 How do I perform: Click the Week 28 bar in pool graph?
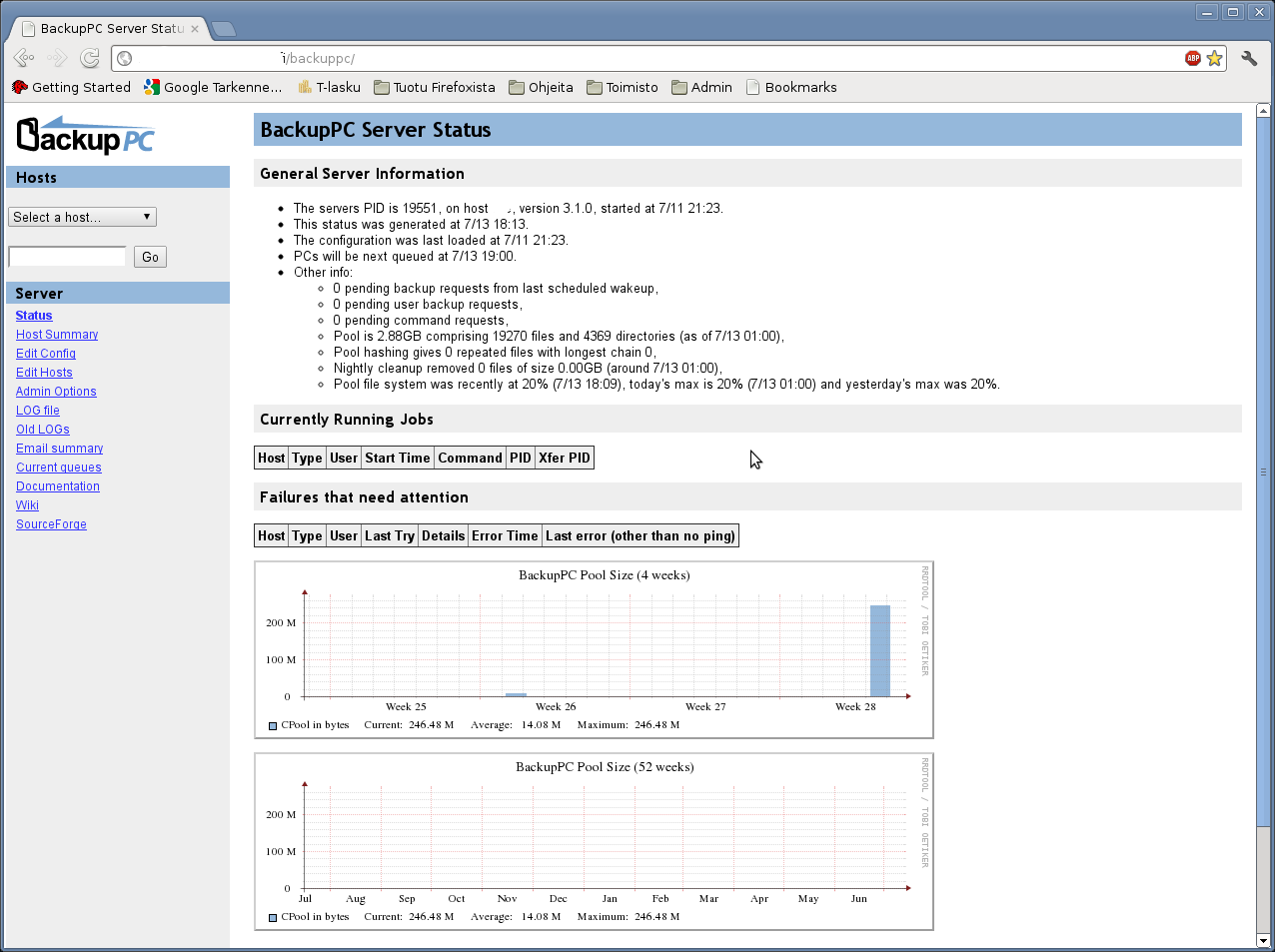click(x=880, y=651)
